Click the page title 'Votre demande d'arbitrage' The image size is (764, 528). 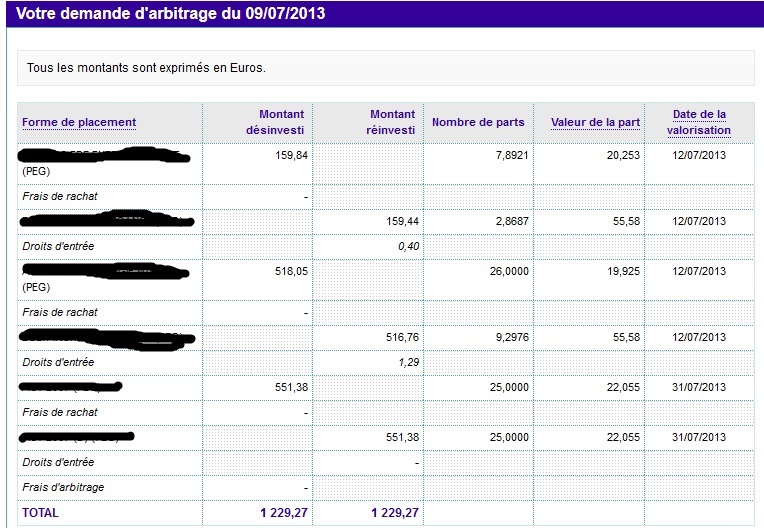coord(171,14)
